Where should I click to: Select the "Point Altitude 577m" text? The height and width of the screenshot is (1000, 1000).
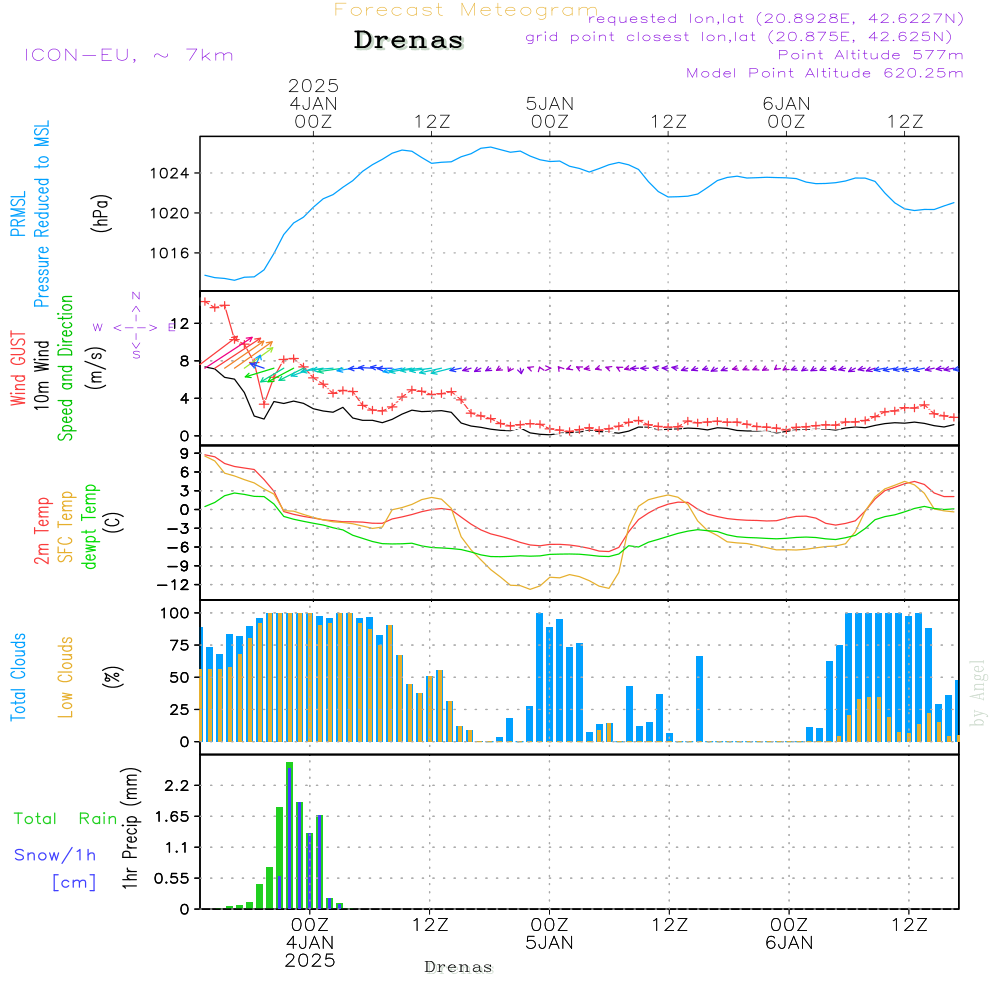click(x=870, y=55)
